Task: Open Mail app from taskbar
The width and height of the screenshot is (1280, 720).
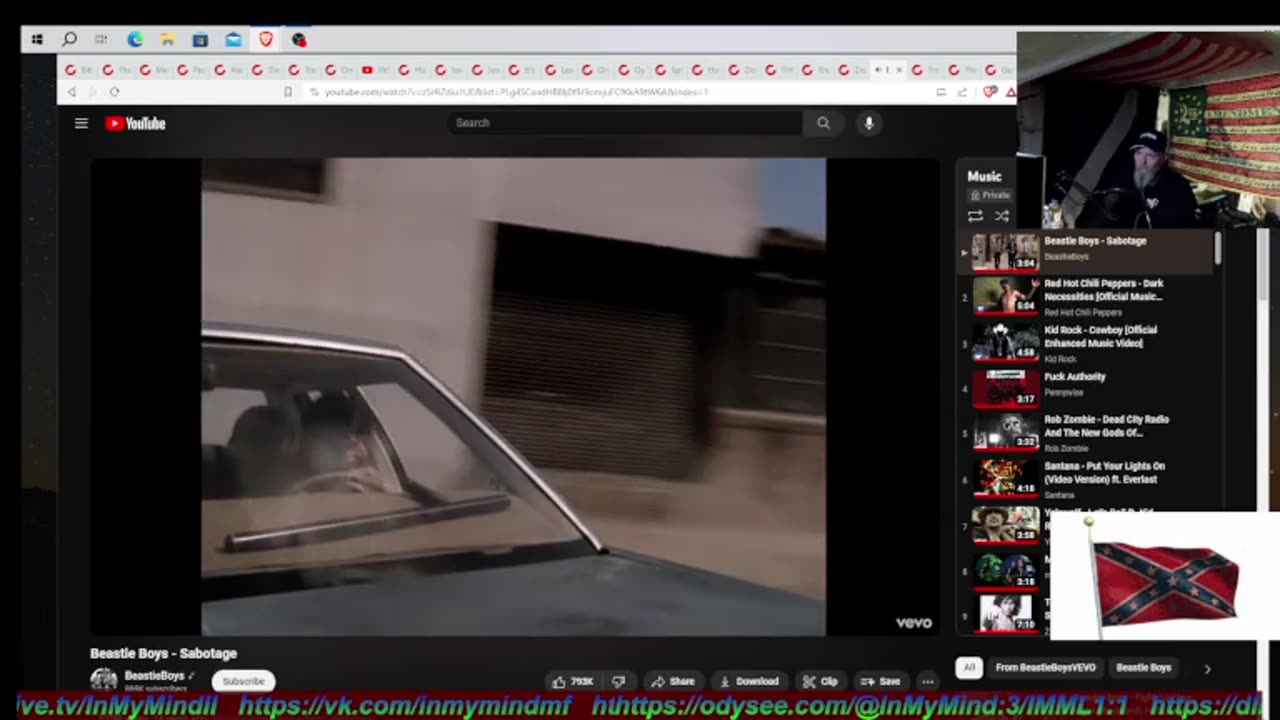Action: (x=233, y=39)
